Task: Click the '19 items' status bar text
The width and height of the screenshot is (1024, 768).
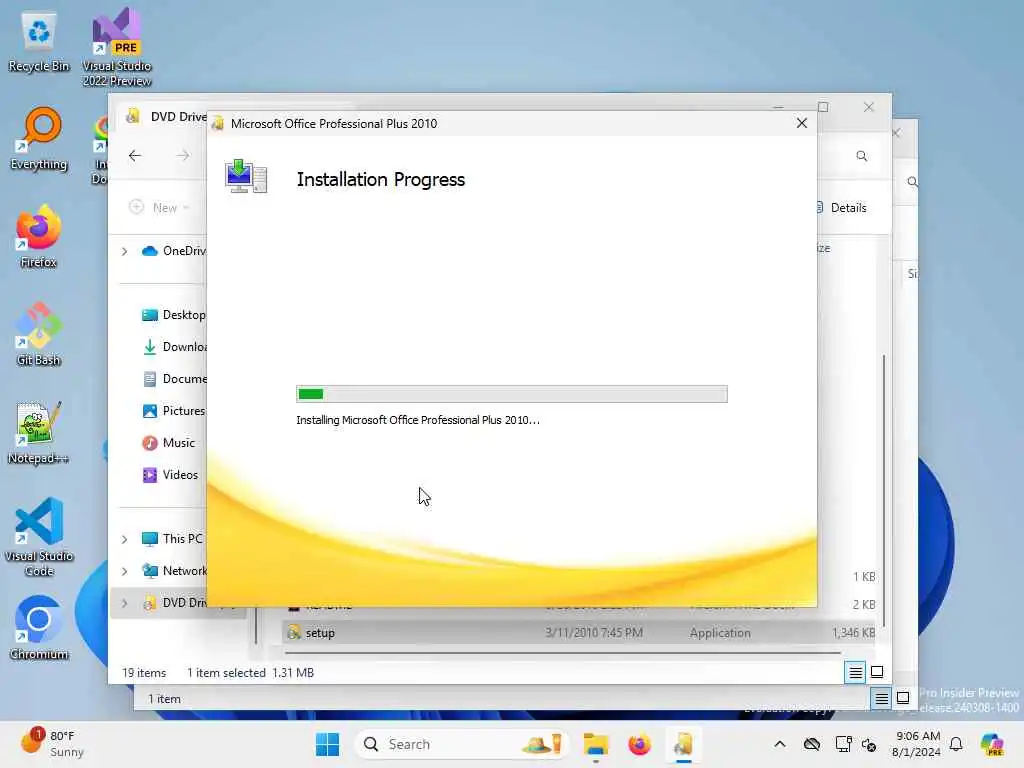Action: pos(144,673)
